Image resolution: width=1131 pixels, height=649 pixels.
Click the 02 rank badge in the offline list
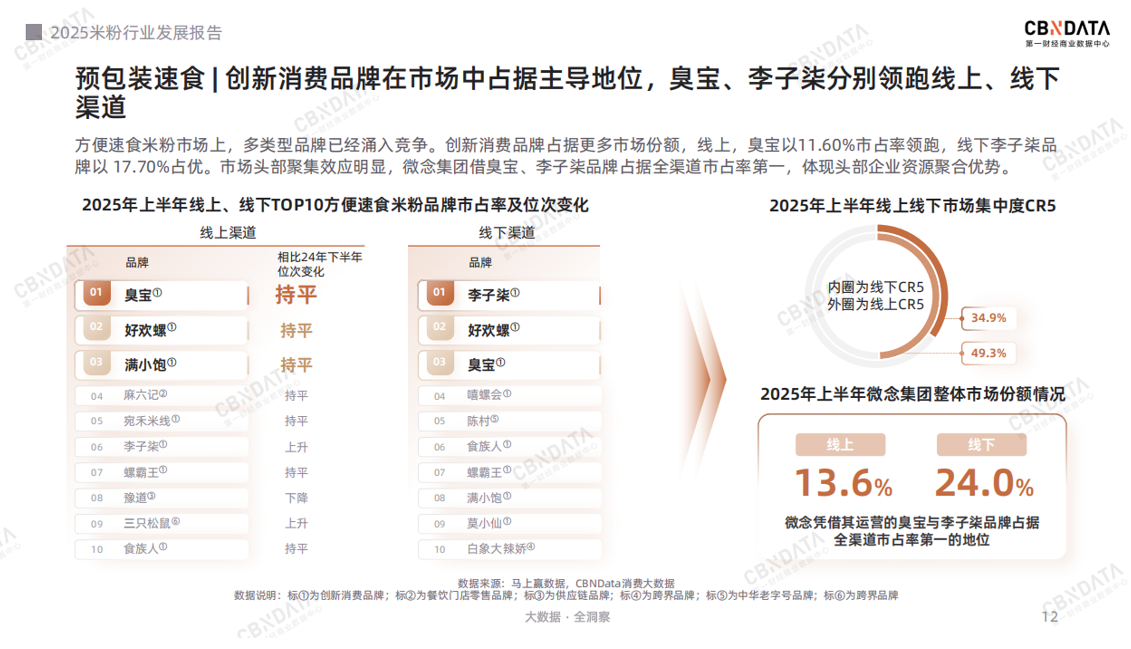[439, 327]
